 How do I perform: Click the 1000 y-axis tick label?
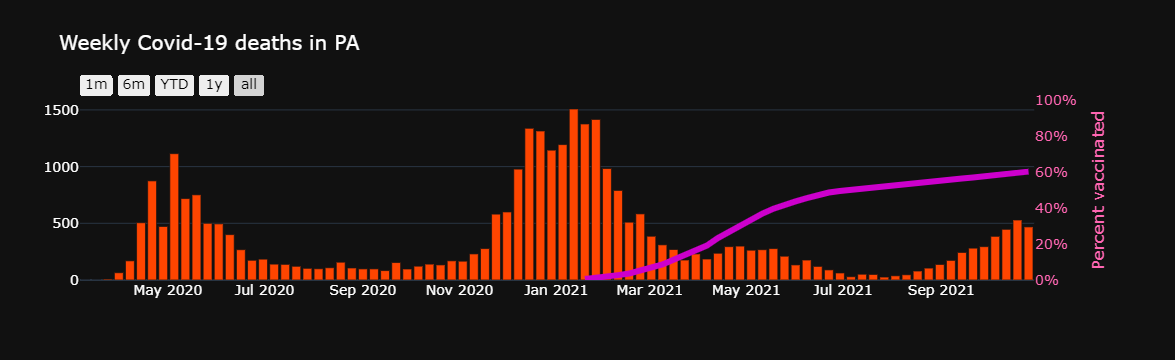click(x=62, y=166)
